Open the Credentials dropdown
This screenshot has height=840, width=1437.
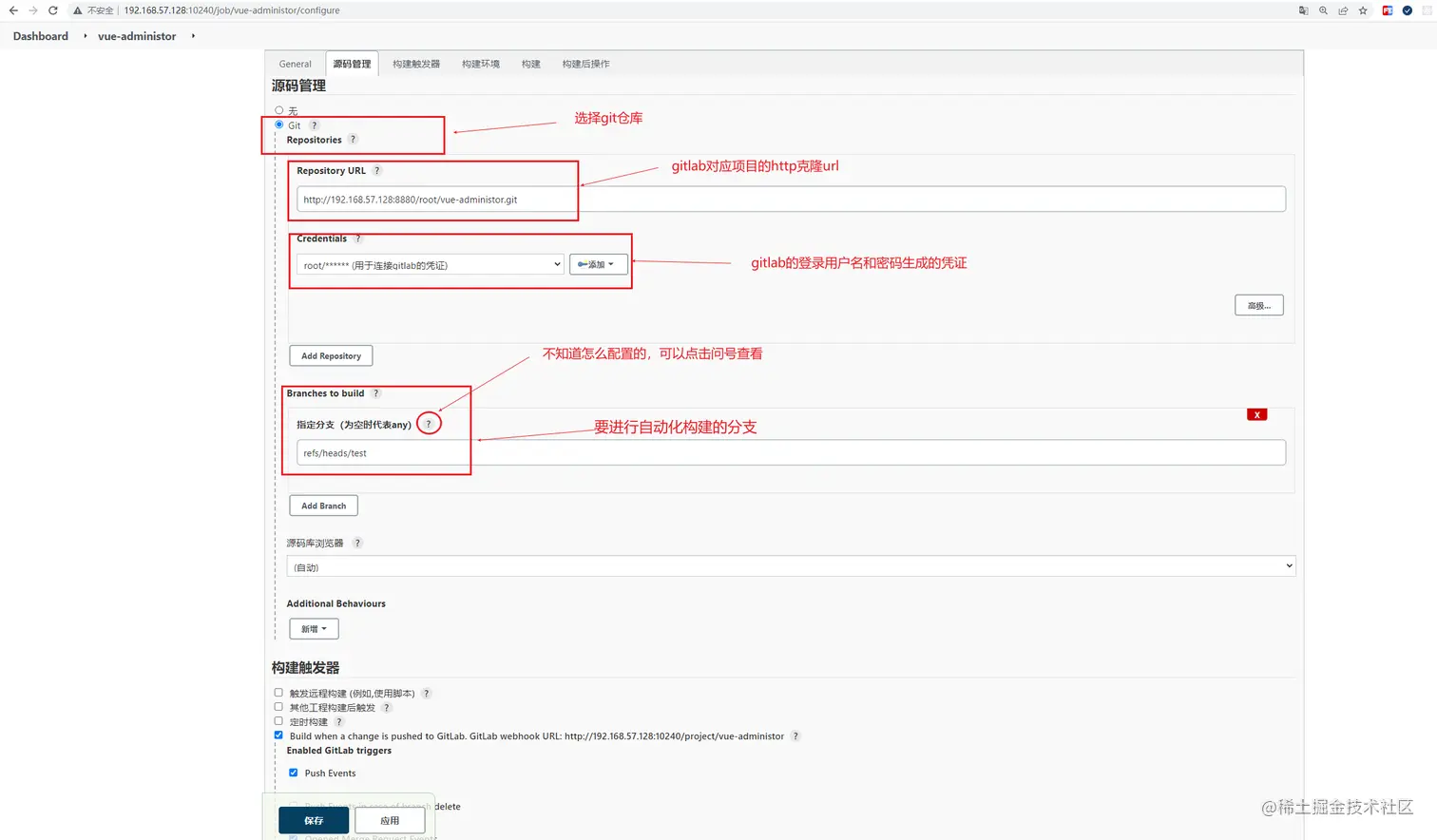pyautogui.click(x=431, y=265)
